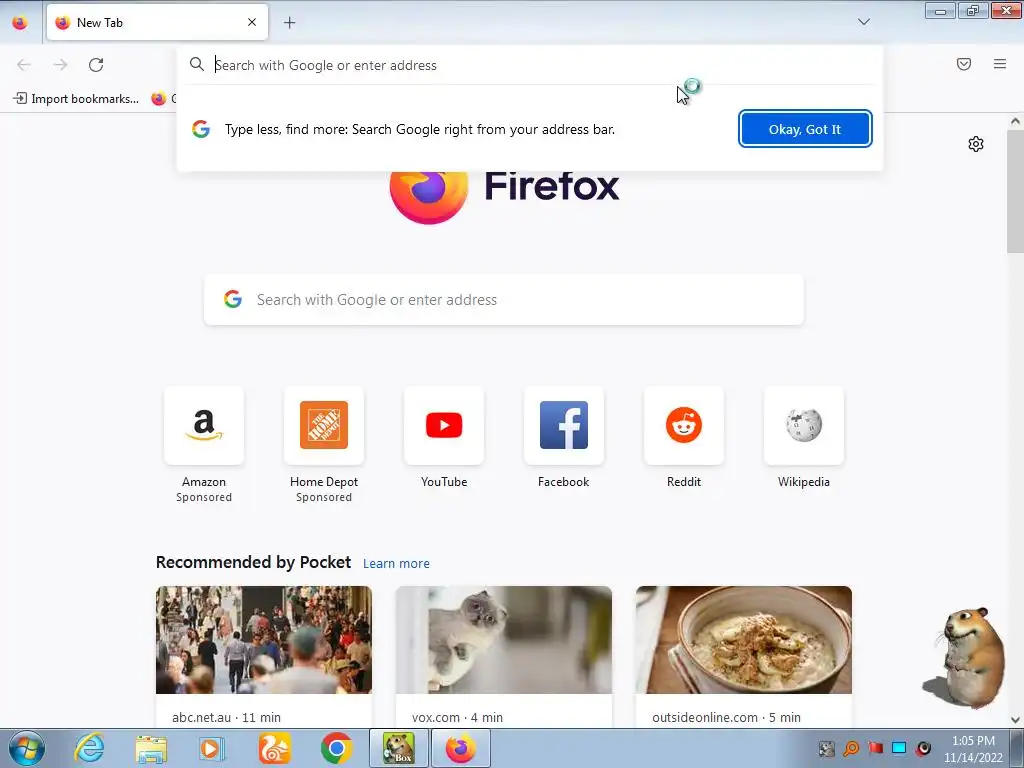1024x768 pixels.
Task: Expand the list all tabs chevron
Action: pos(863,22)
